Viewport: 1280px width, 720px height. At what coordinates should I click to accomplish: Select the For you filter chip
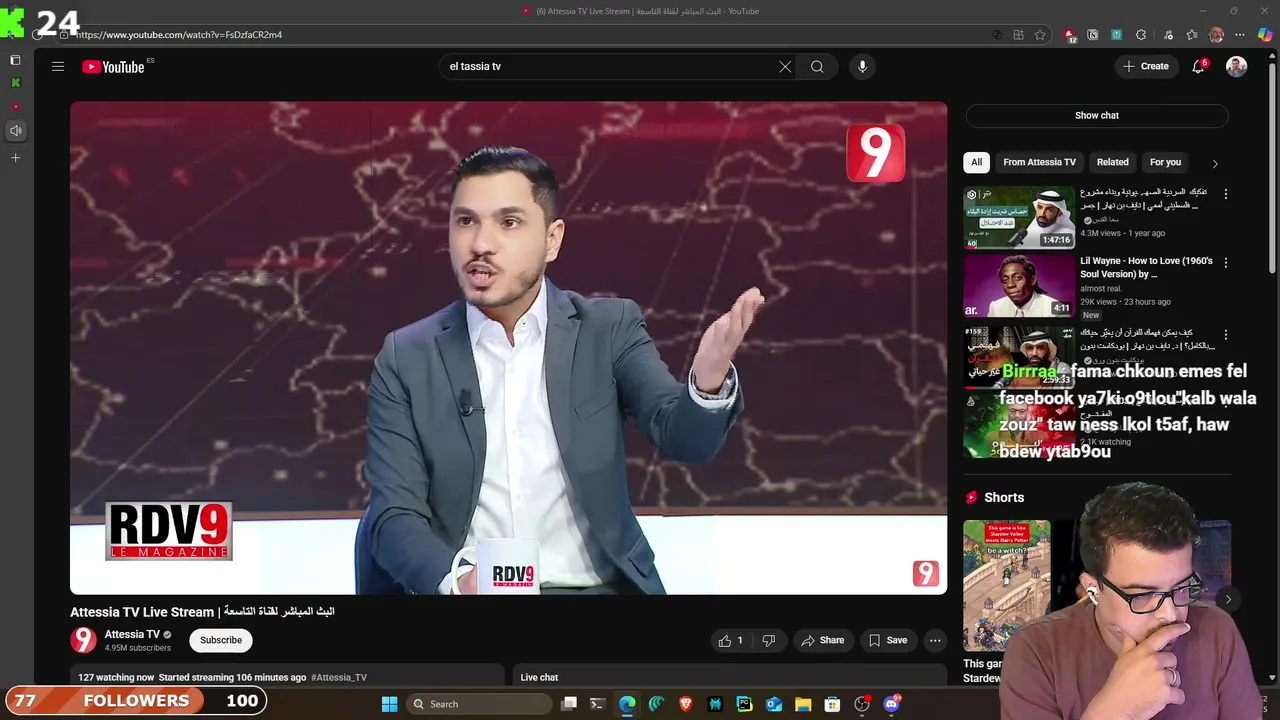click(1165, 162)
